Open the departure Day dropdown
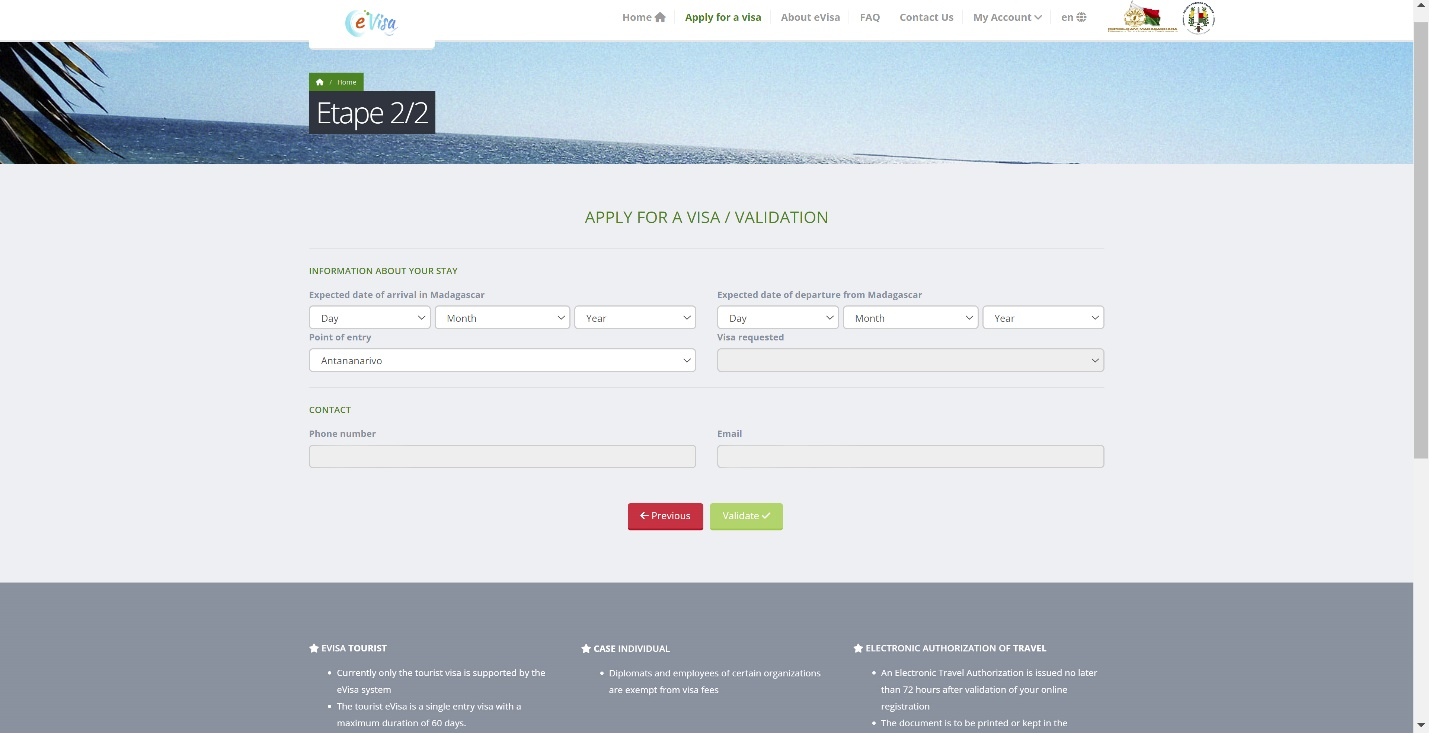The width and height of the screenshot is (1429, 733). pyautogui.click(x=777, y=318)
